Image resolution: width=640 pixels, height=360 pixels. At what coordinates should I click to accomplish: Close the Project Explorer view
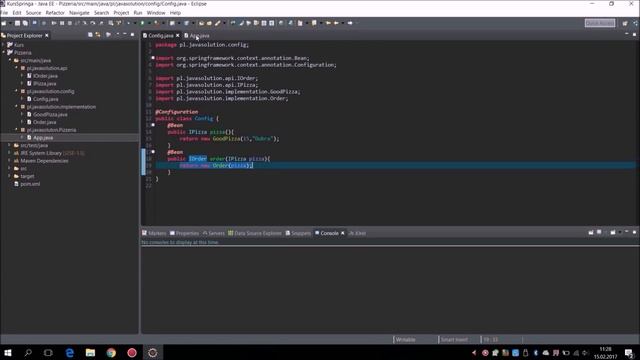(x=47, y=36)
